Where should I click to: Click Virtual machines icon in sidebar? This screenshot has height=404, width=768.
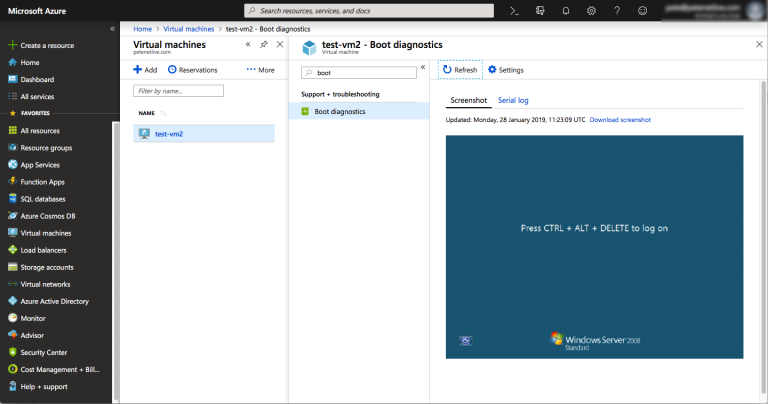pos(13,233)
